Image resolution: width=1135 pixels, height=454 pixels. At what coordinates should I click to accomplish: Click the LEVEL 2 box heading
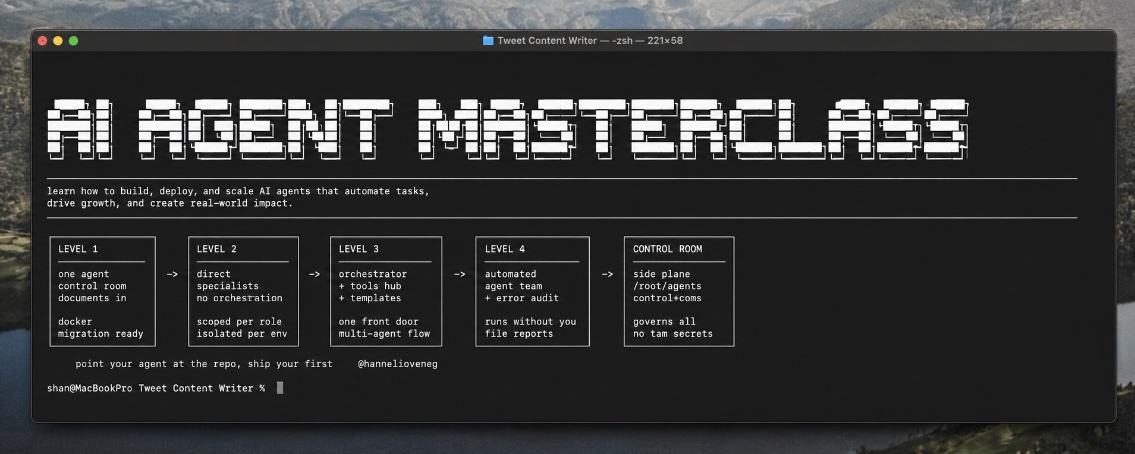point(216,249)
